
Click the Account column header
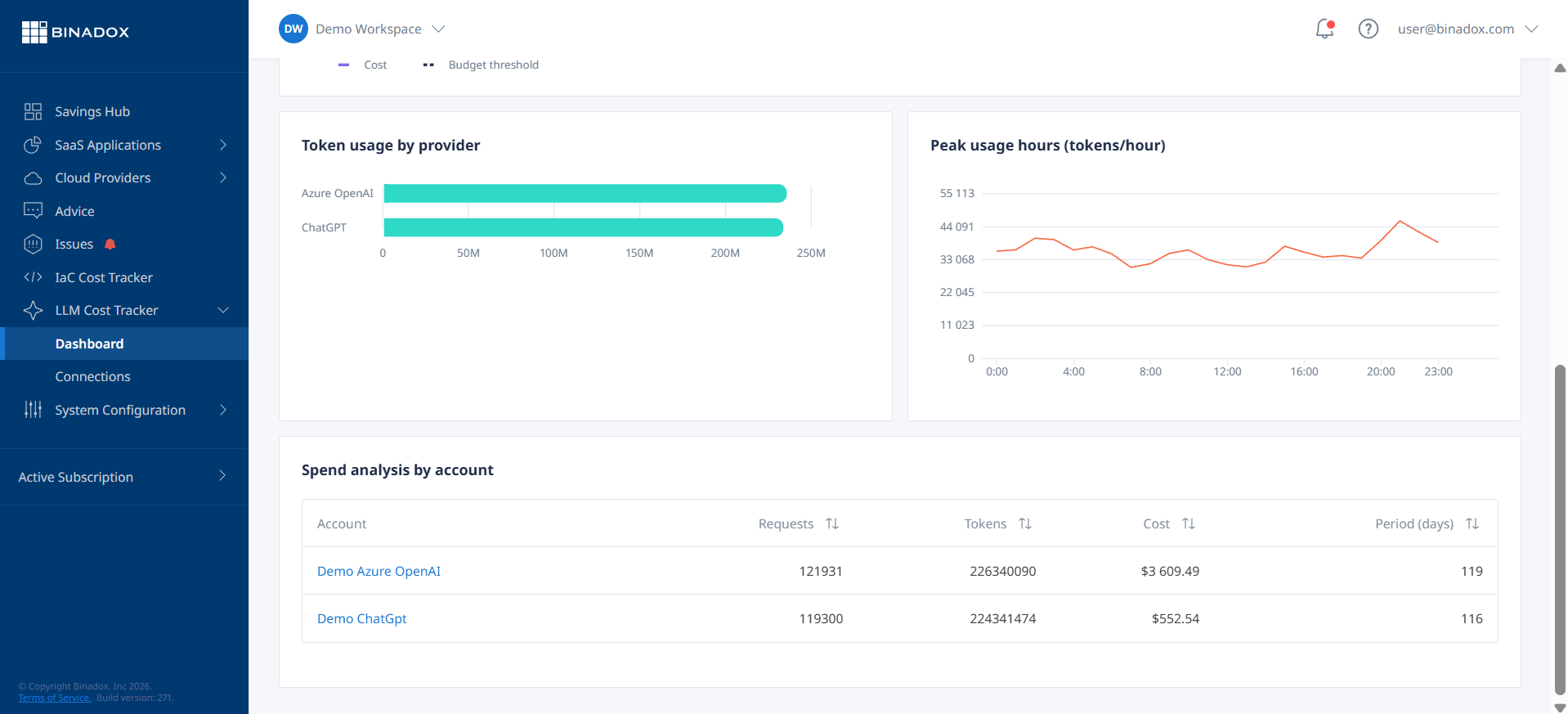click(x=342, y=523)
